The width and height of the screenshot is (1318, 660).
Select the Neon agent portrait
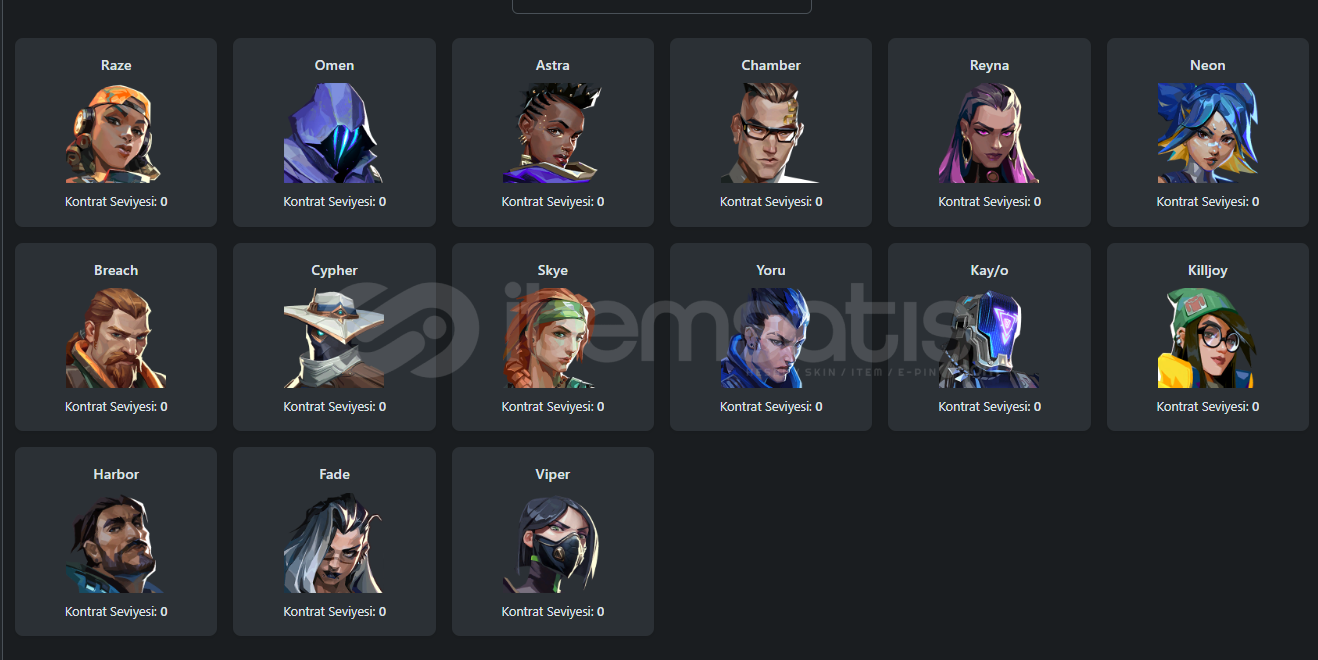[1207, 133]
